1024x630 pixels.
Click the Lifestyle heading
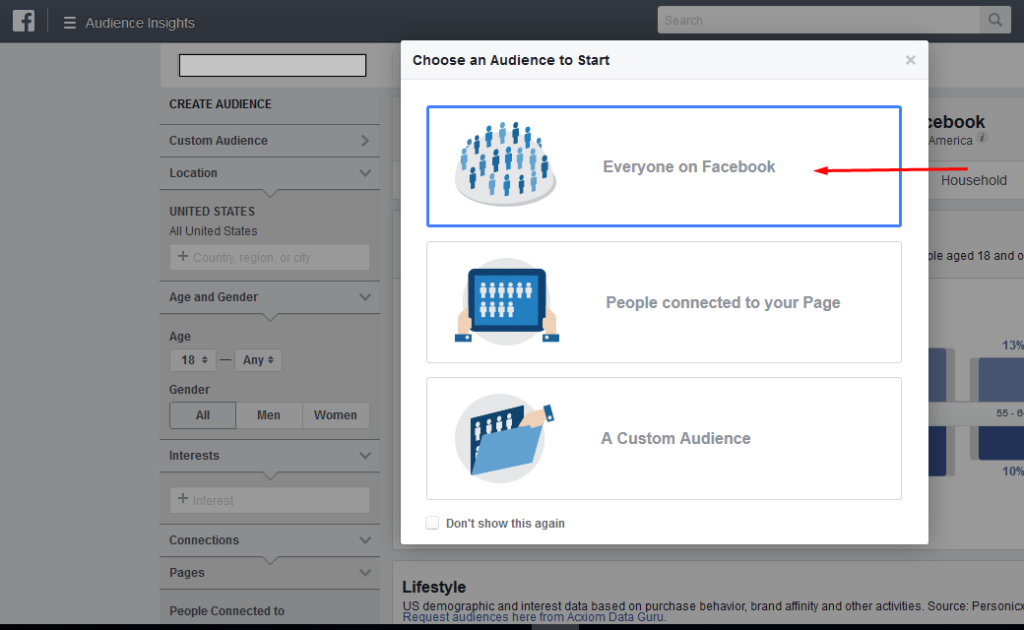[x=434, y=587]
